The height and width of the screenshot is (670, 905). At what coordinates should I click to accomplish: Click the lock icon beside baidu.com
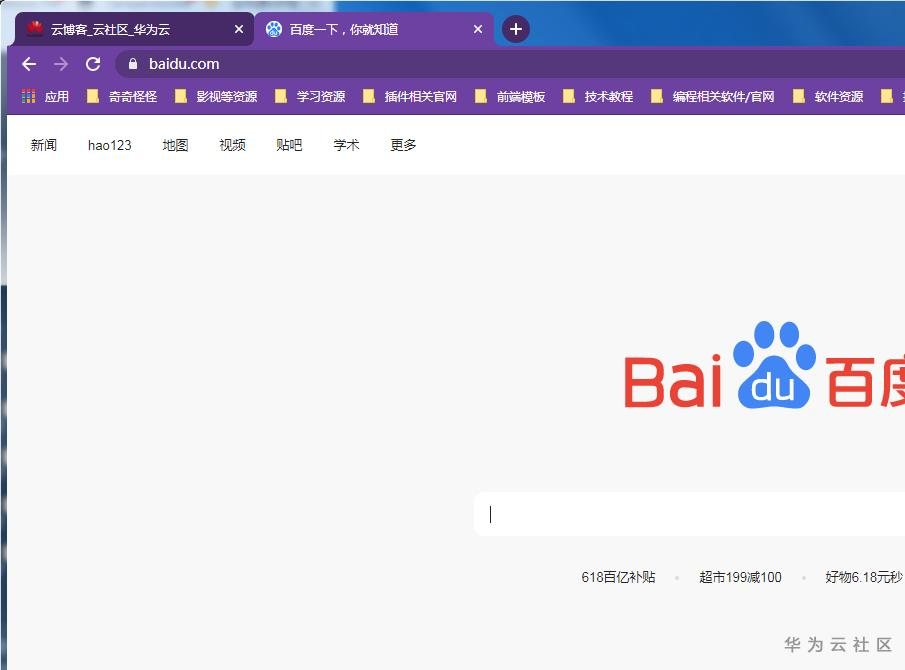(x=133, y=64)
